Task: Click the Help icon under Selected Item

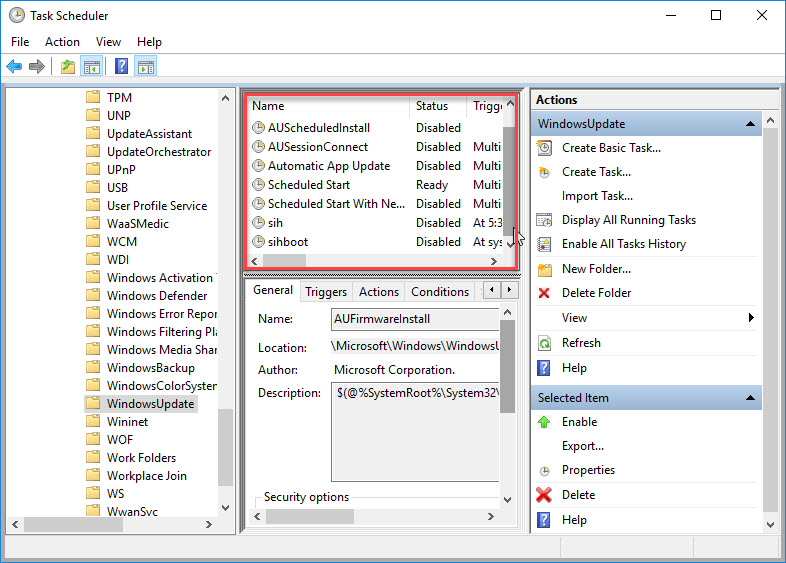Action: pos(544,520)
